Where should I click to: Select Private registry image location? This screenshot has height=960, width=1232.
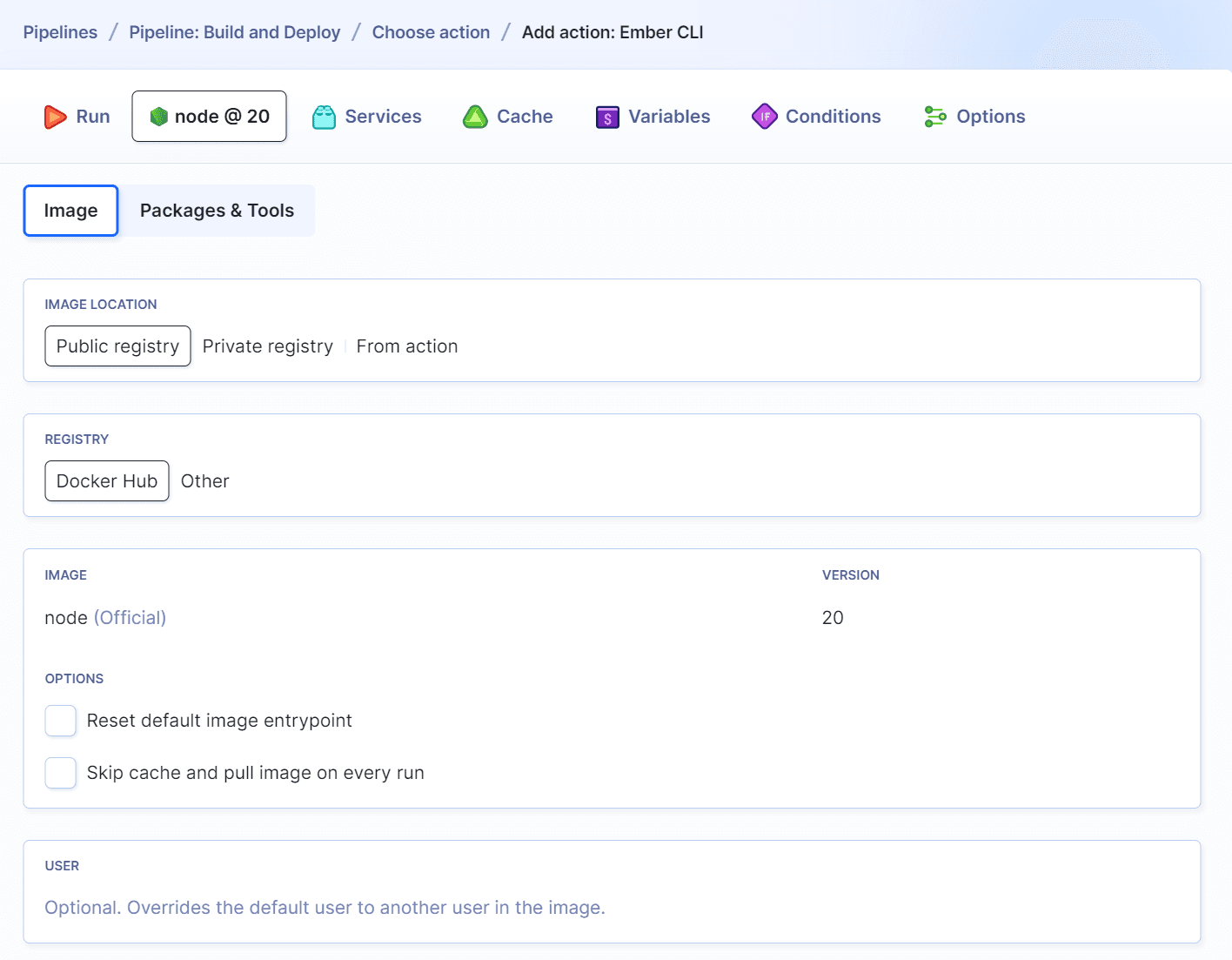click(x=267, y=346)
